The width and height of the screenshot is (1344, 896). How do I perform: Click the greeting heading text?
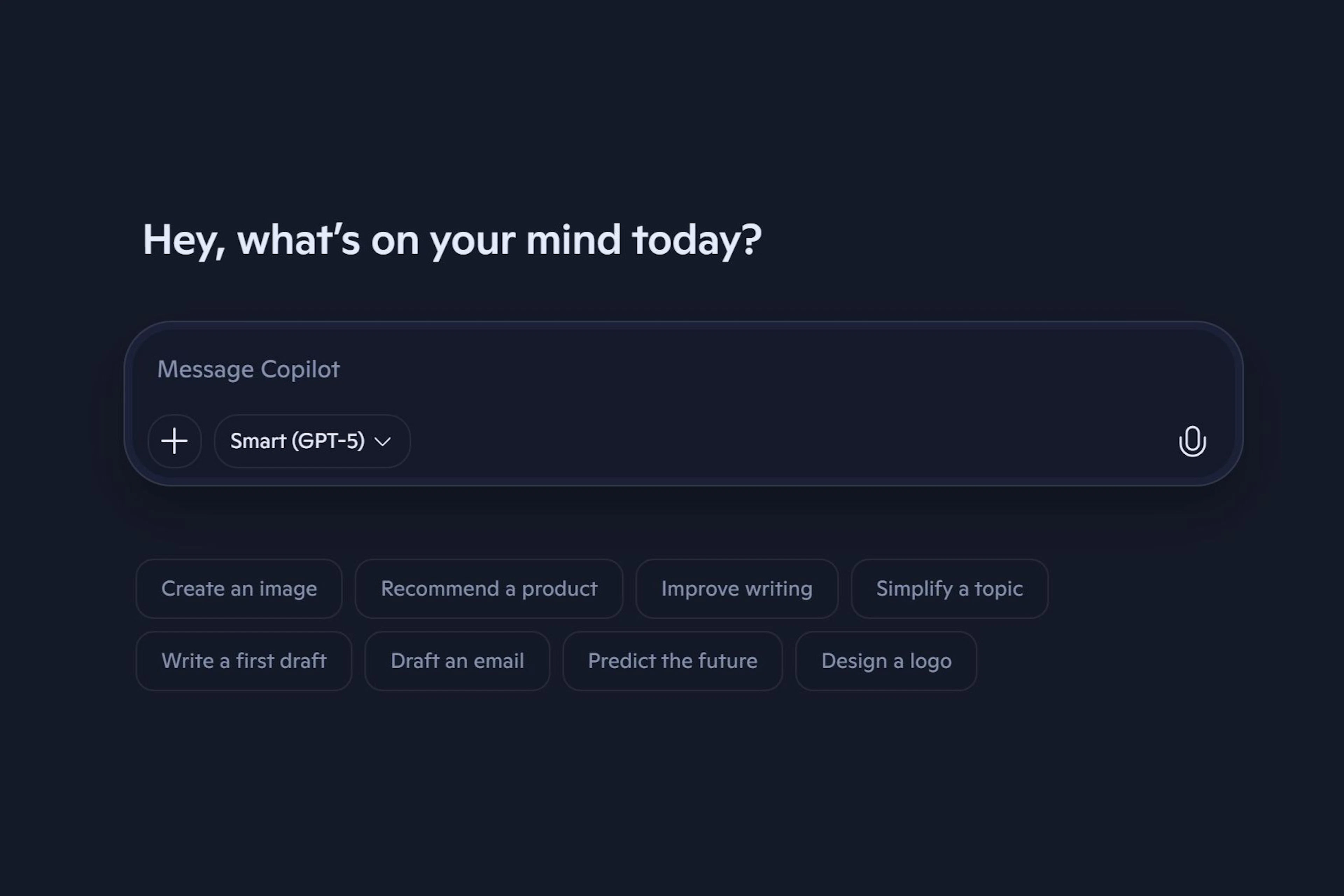[451, 240]
